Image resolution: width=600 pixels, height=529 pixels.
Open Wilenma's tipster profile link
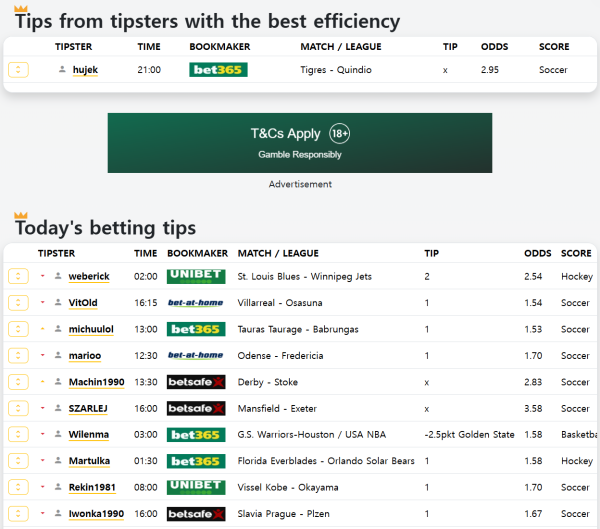[x=89, y=435]
